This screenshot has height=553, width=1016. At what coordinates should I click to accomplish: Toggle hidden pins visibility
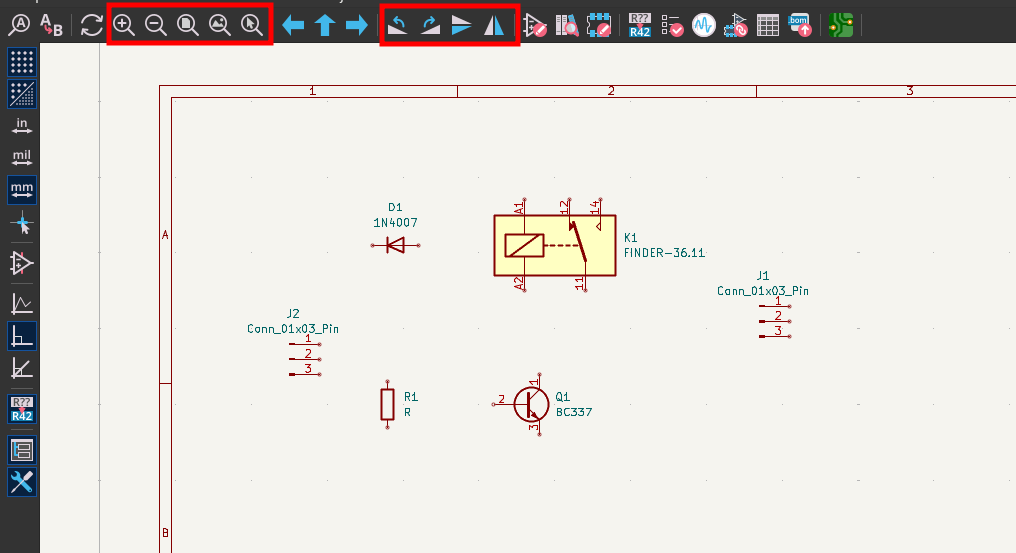[x=21, y=263]
